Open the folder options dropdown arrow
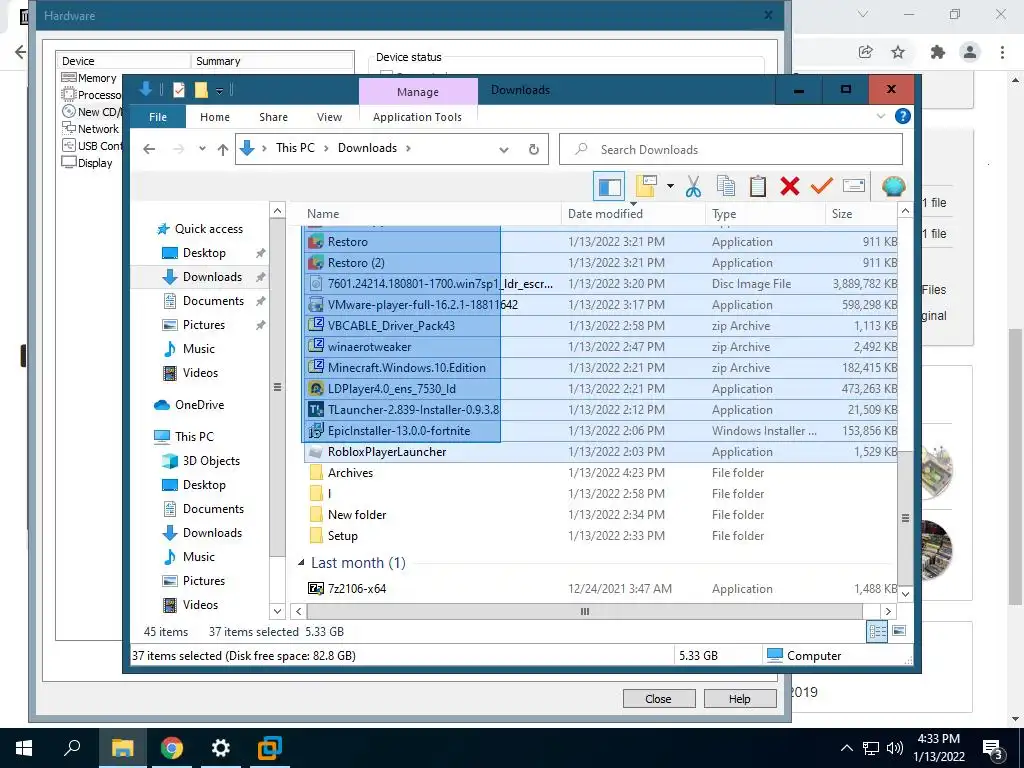 click(x=670, y=187)
